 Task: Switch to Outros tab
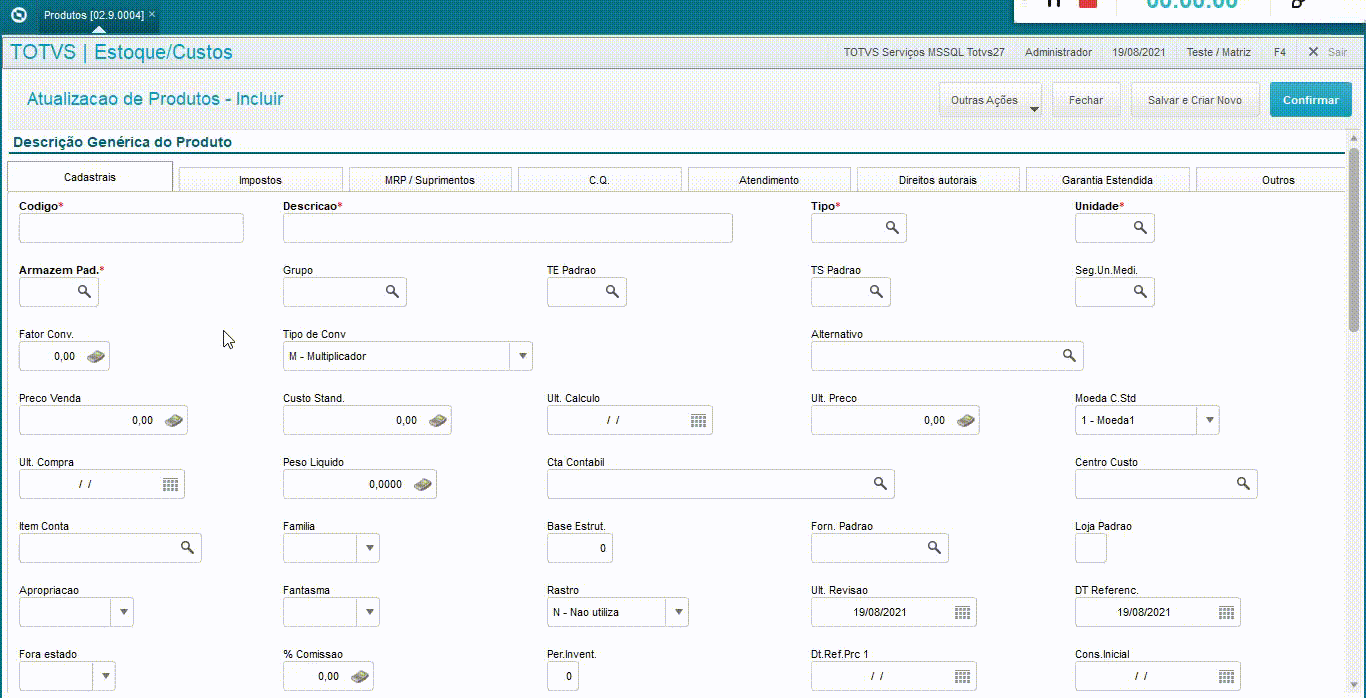pos(1272,180)
